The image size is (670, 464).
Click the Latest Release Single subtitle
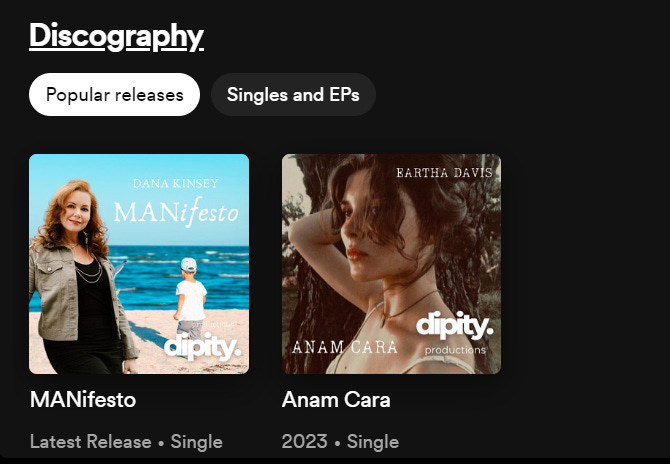(126, 442)
